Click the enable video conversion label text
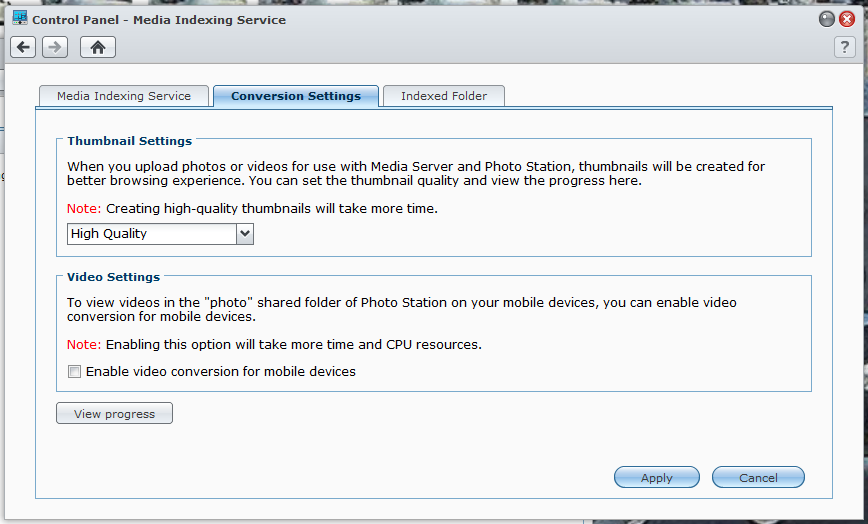Screen dimensions: 868x524 coord(221,371)
